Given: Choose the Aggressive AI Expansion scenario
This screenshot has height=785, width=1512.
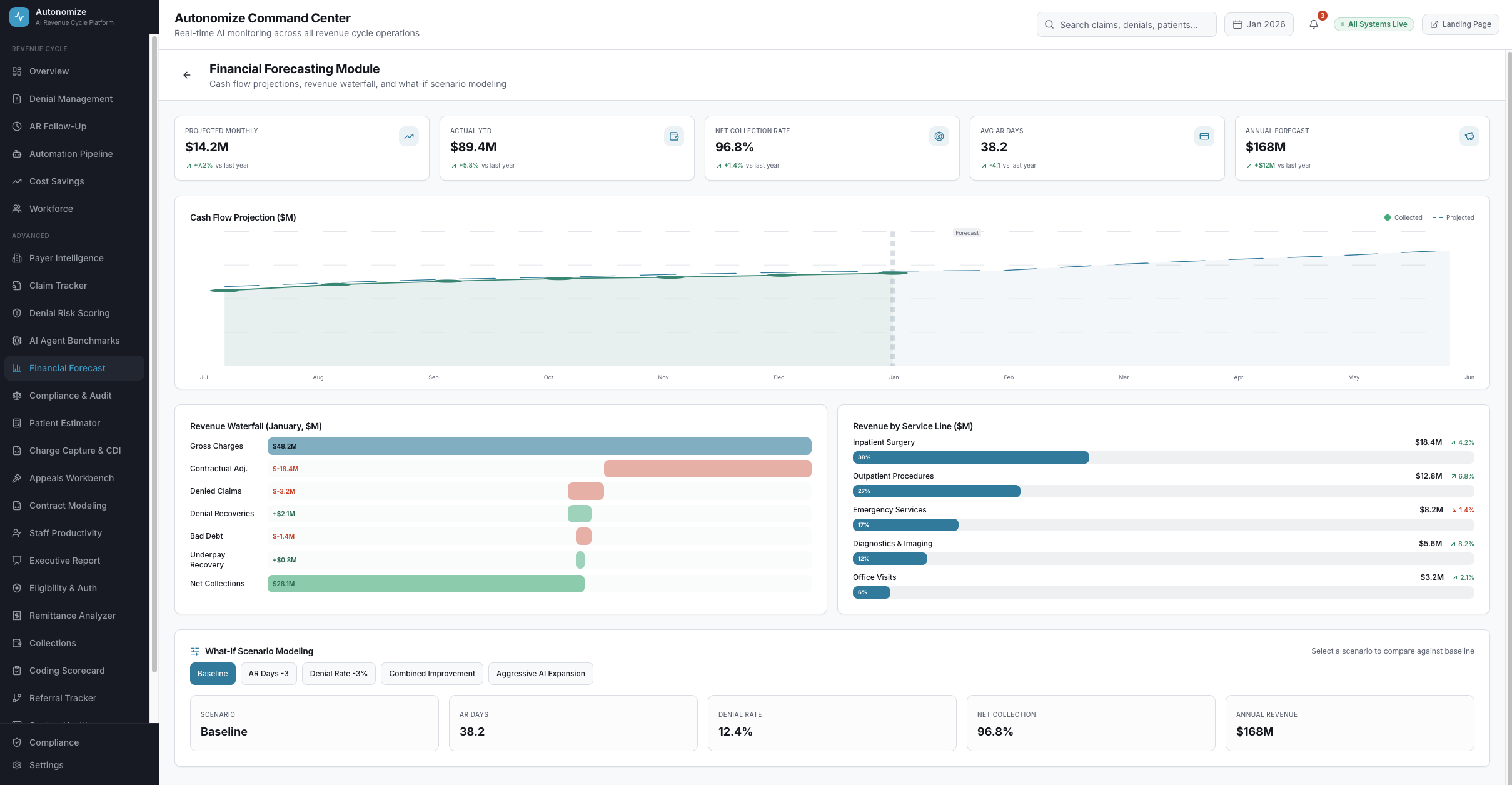Looking at the screenshot, I should pyautogui.click(x=540, y=674).
